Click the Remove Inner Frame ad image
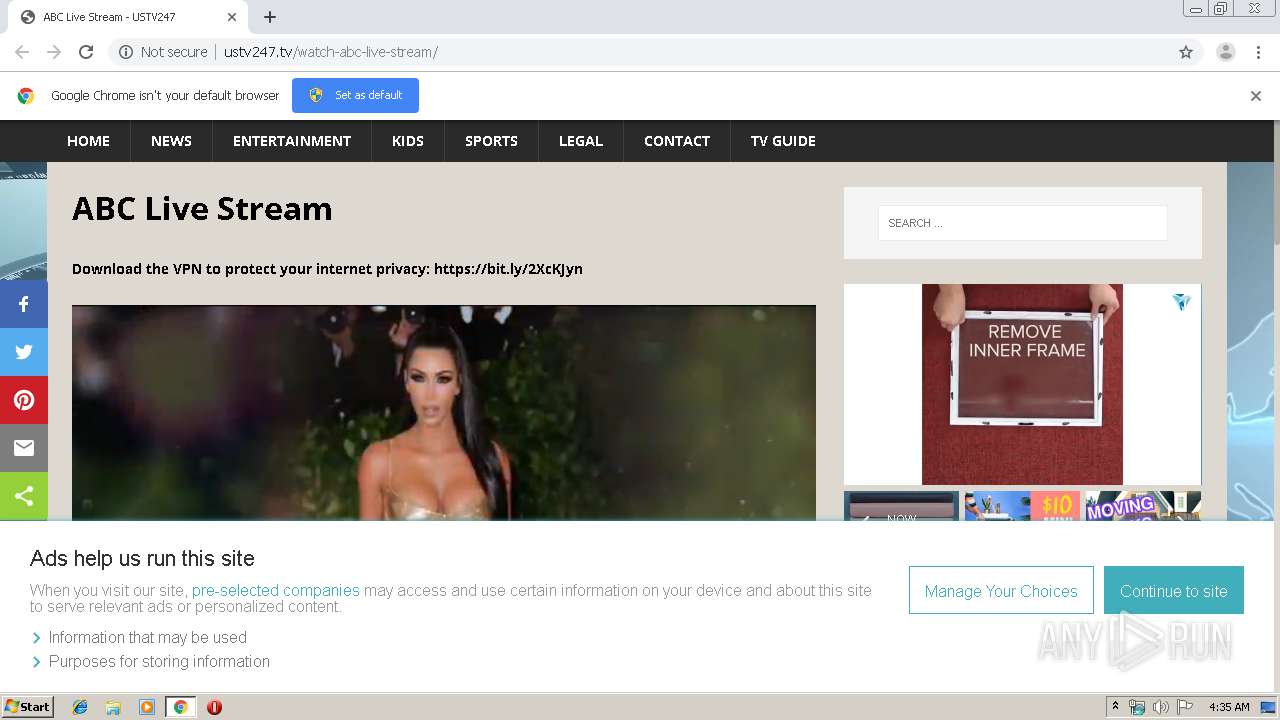 click(x=1022, y=385)
